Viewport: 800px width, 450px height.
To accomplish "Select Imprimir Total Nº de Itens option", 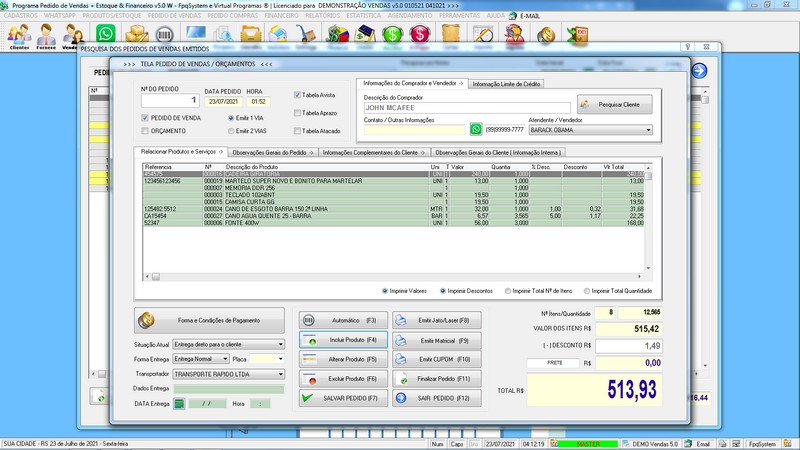I will click(x=508, y=291).
